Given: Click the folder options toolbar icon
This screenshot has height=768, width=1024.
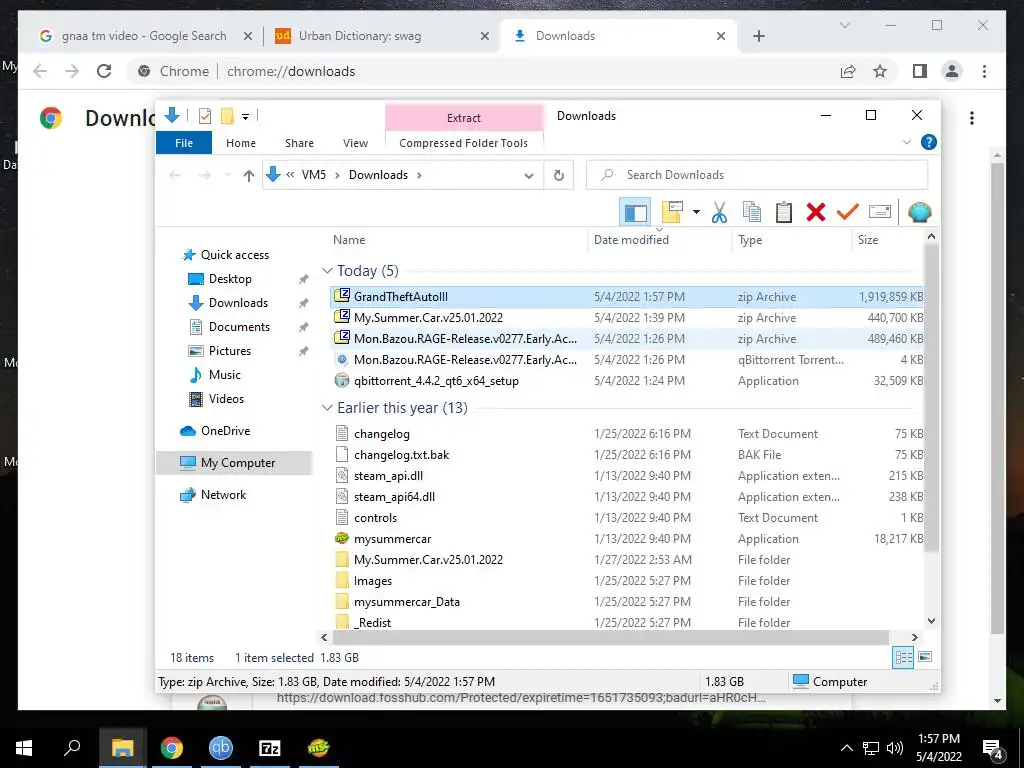Looking at the screenshot, I should [x=672, y=212].
